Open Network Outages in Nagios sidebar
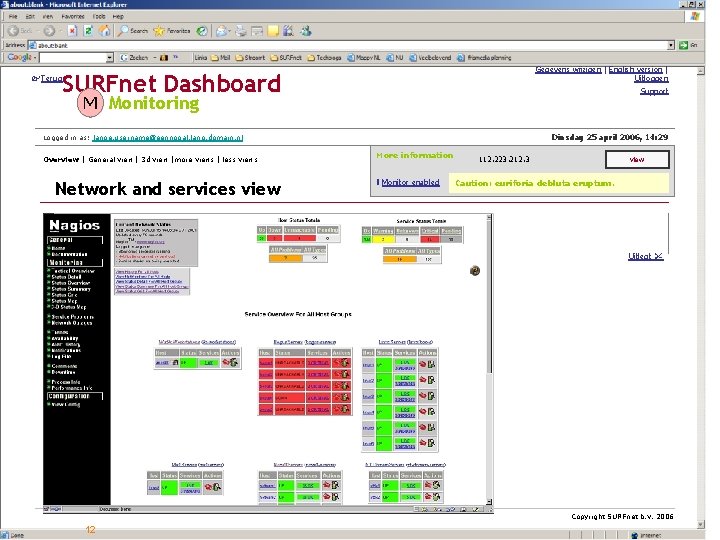 [x=71, y=323]
